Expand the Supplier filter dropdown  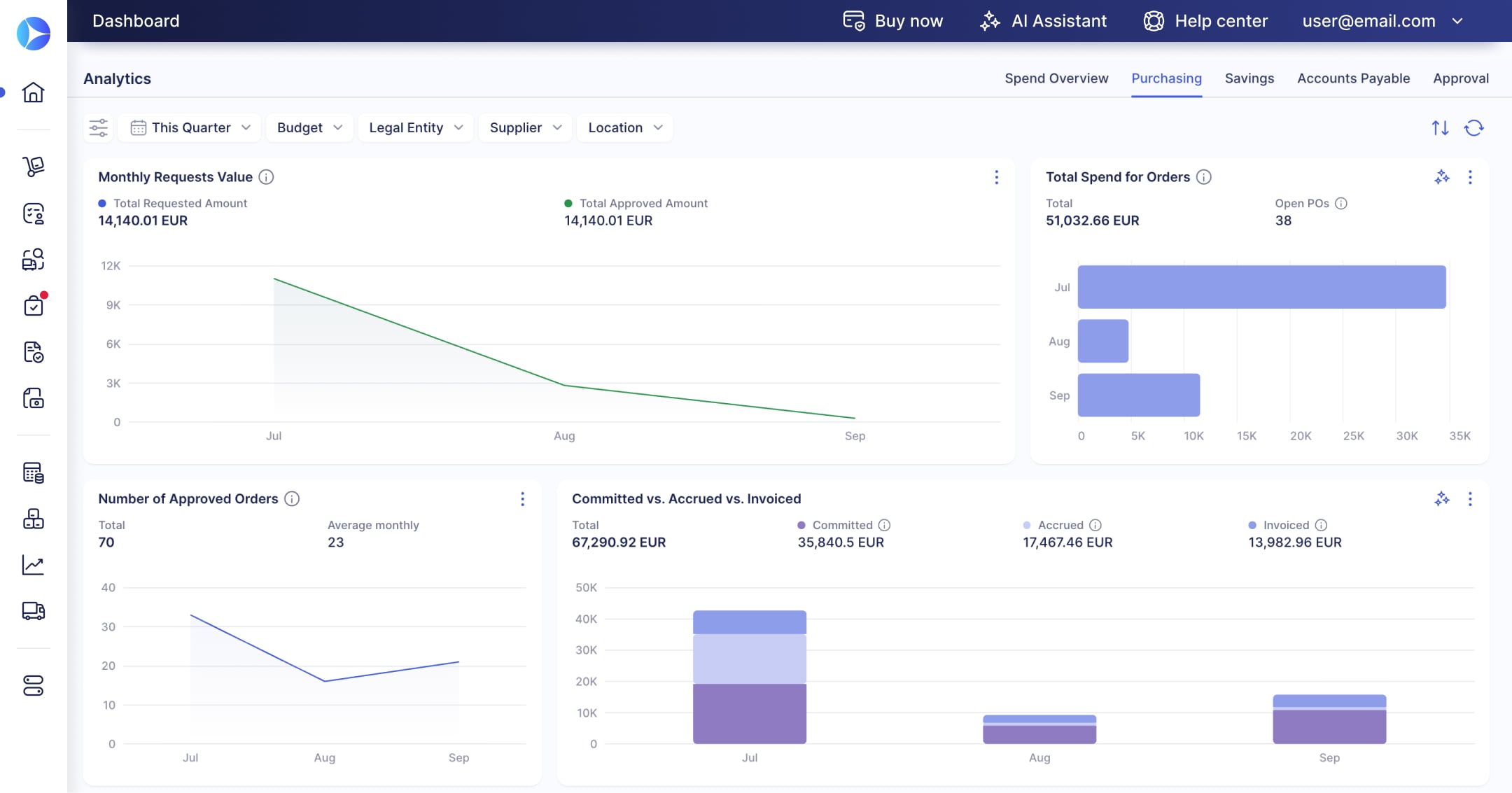(525, 127)
